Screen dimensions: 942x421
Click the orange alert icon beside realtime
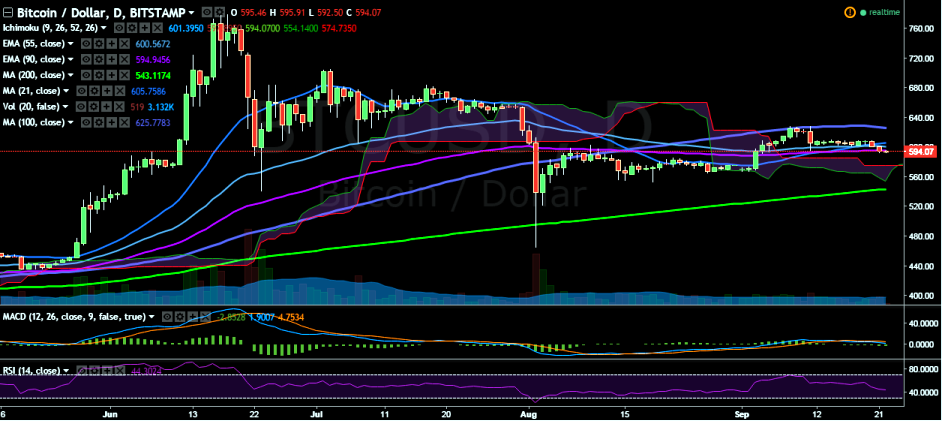coord(849,12)
